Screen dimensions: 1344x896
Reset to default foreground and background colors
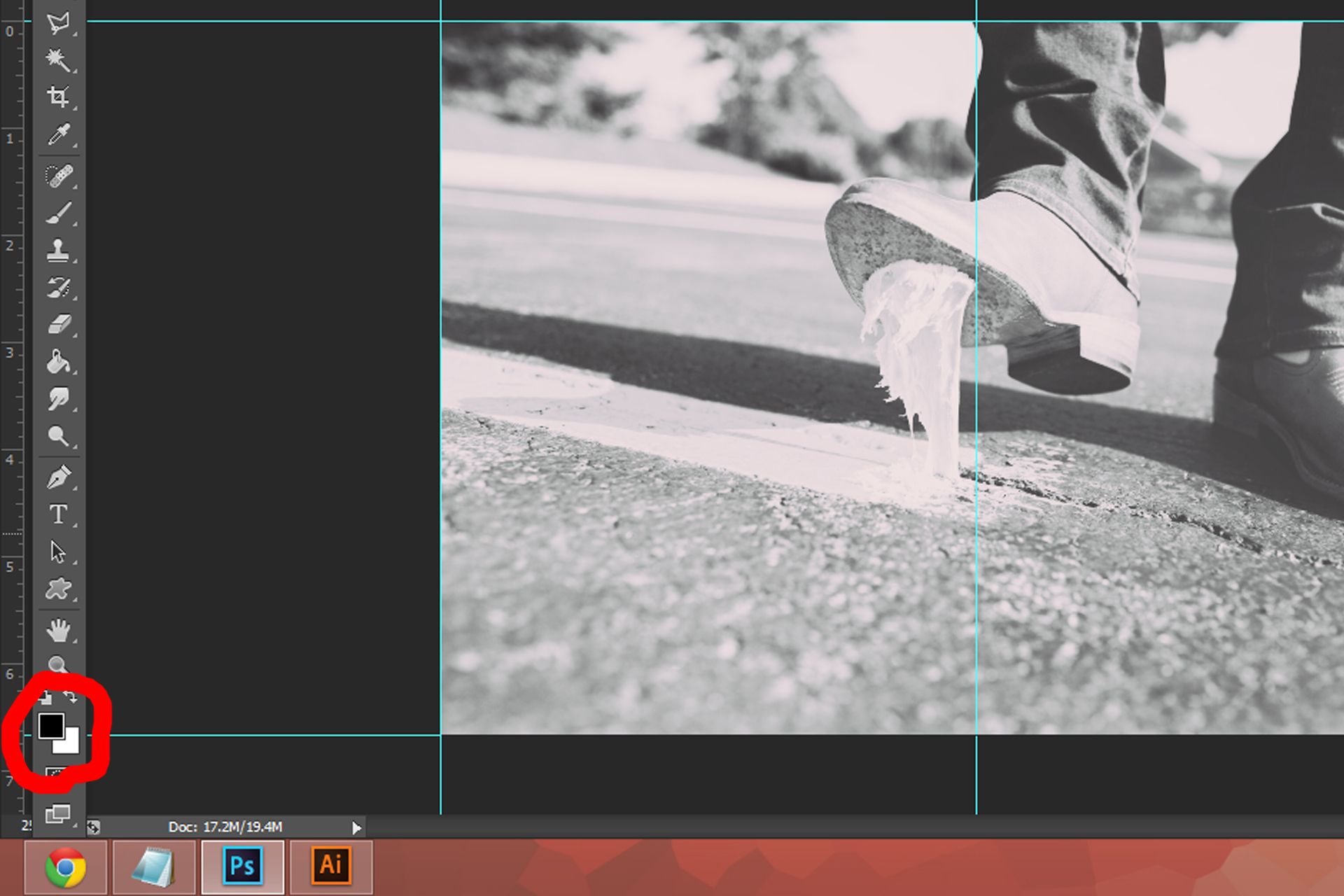tap(45, 697)
